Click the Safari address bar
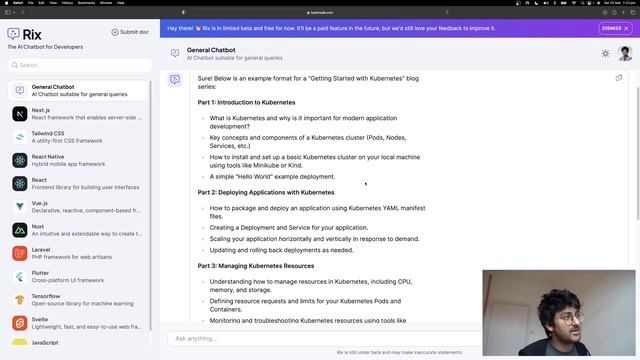The height and width of the screenshot is (360, 640). pos(320,13)
